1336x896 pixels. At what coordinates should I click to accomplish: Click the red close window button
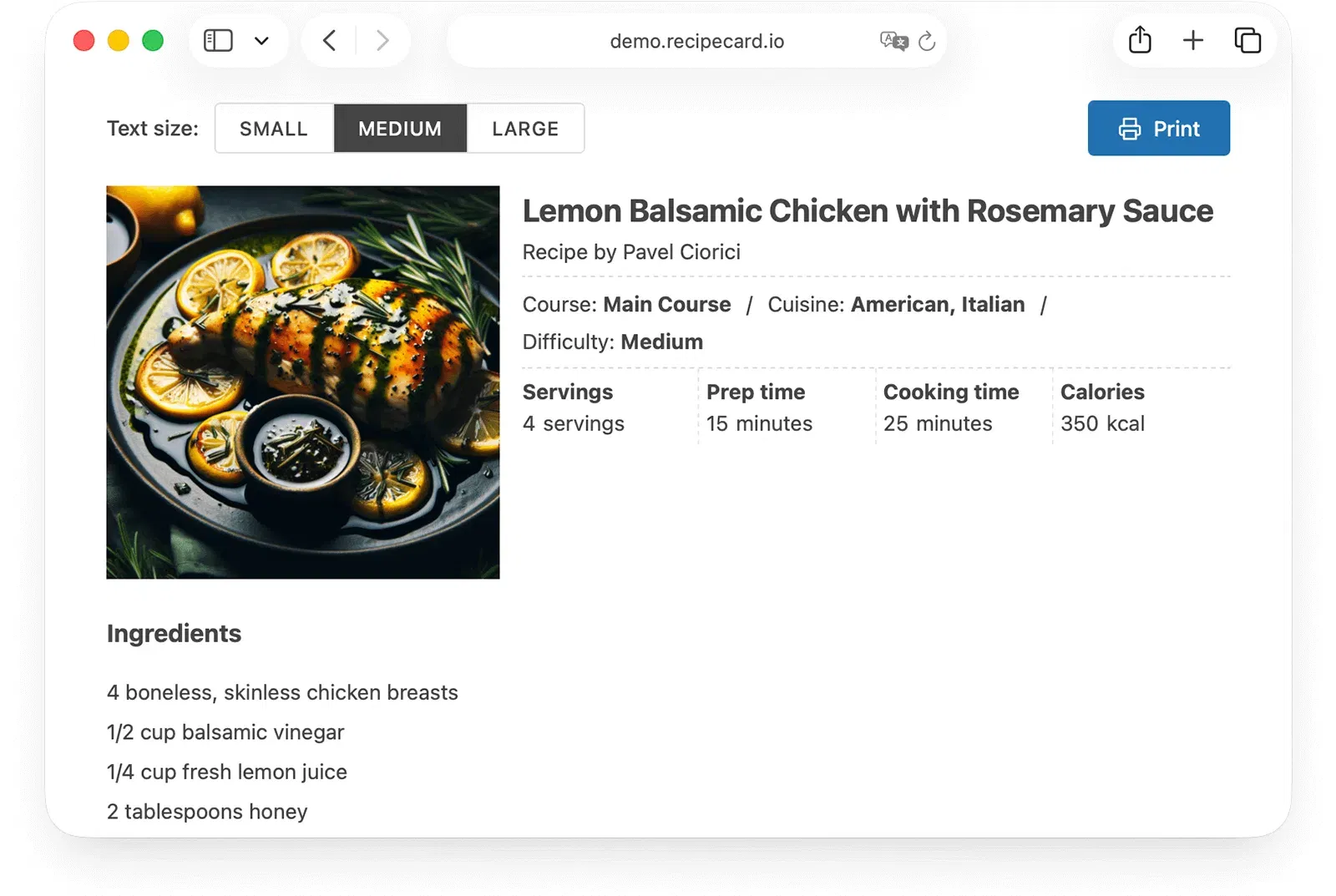tap(83, 41)
